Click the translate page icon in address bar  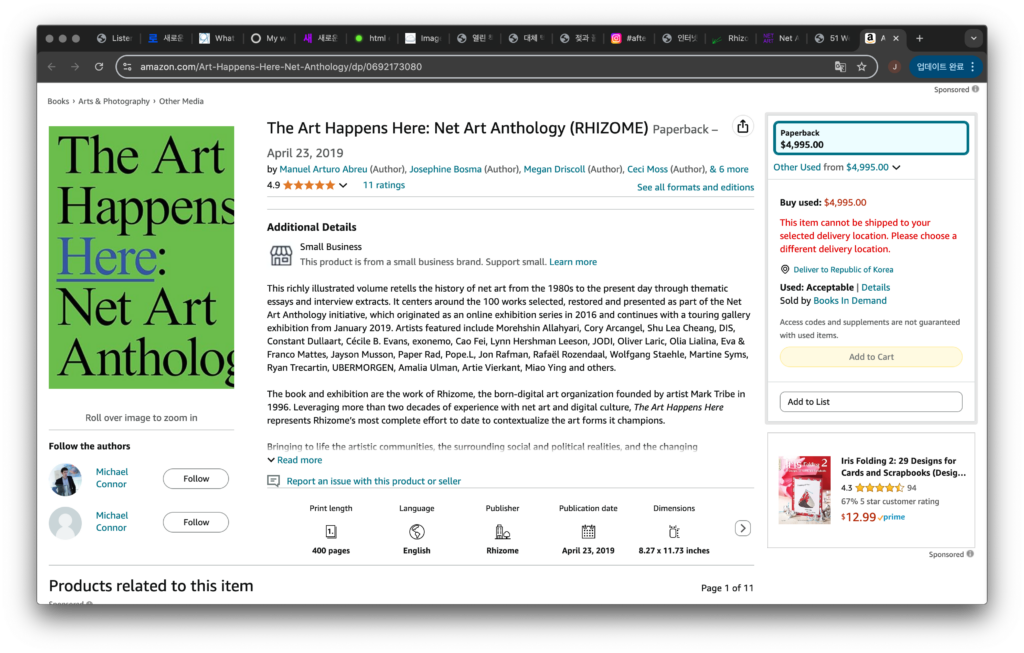point(840,67)
